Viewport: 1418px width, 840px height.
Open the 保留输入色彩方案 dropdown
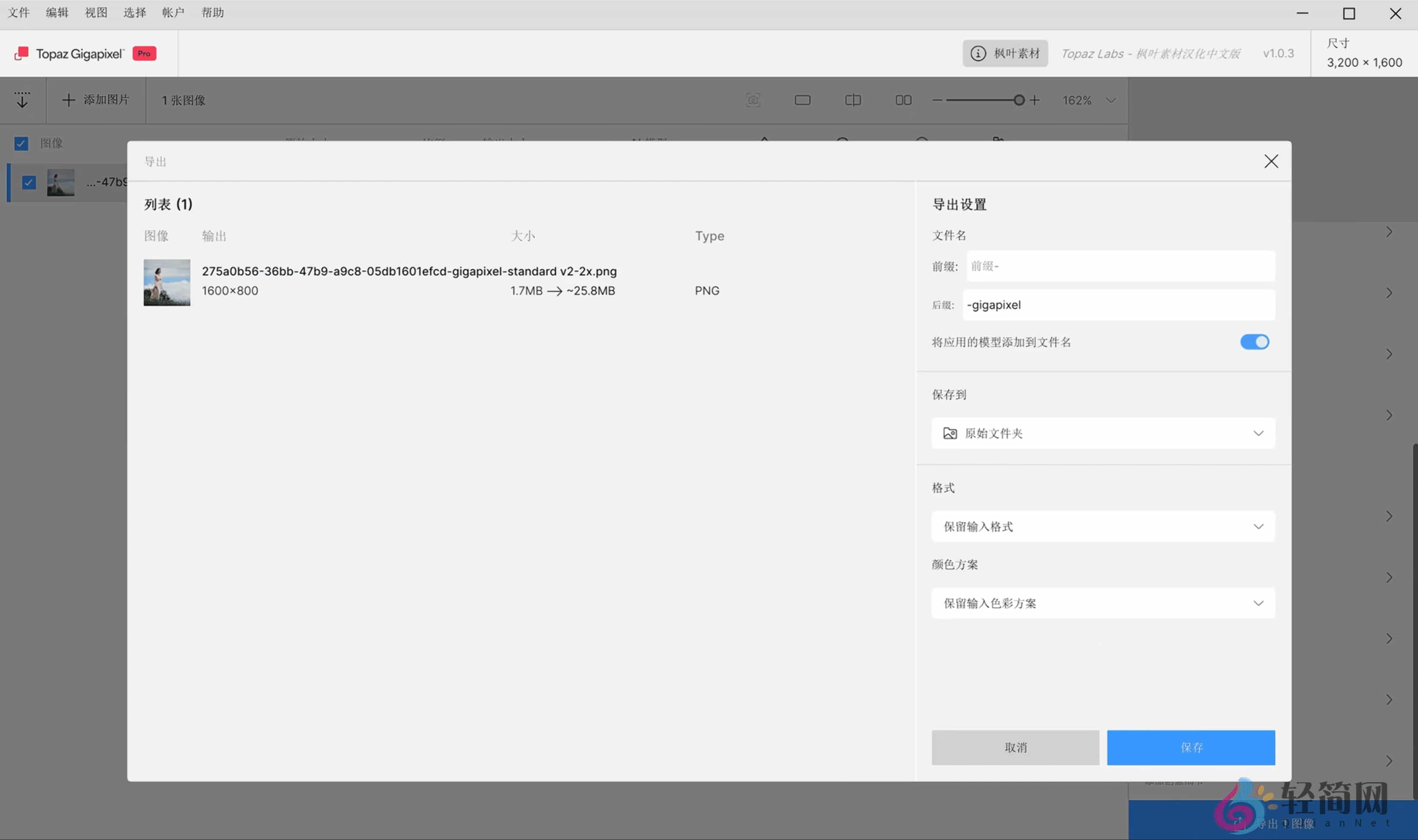(x=1102, y=603)
